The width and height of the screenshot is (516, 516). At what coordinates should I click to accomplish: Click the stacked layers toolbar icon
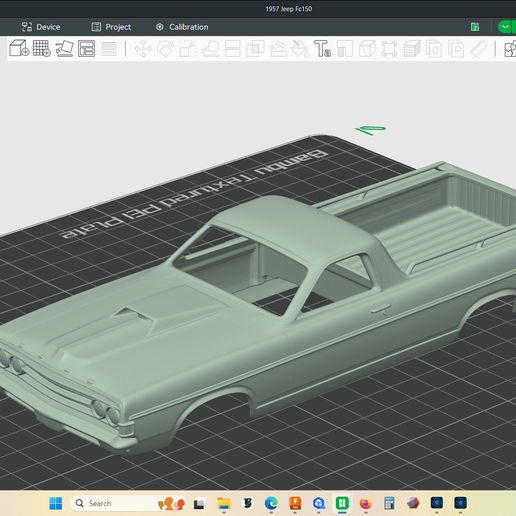[412, 49]
